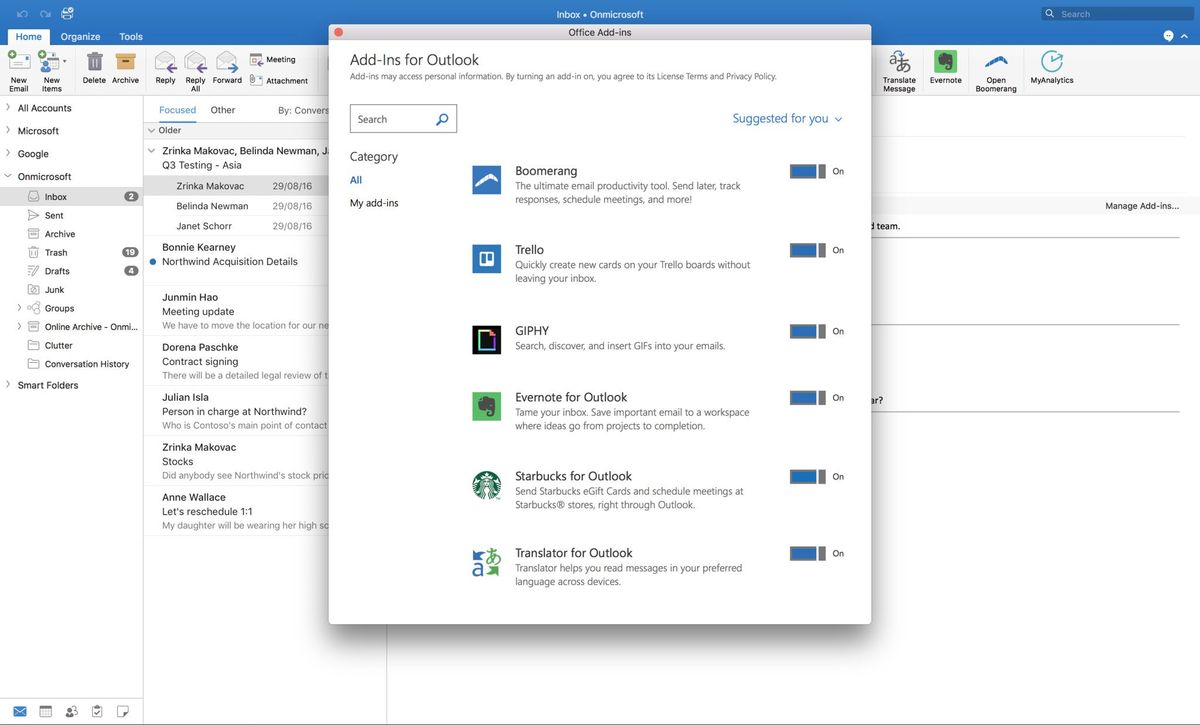Select the Other inbox tab

tap(222, 110)
